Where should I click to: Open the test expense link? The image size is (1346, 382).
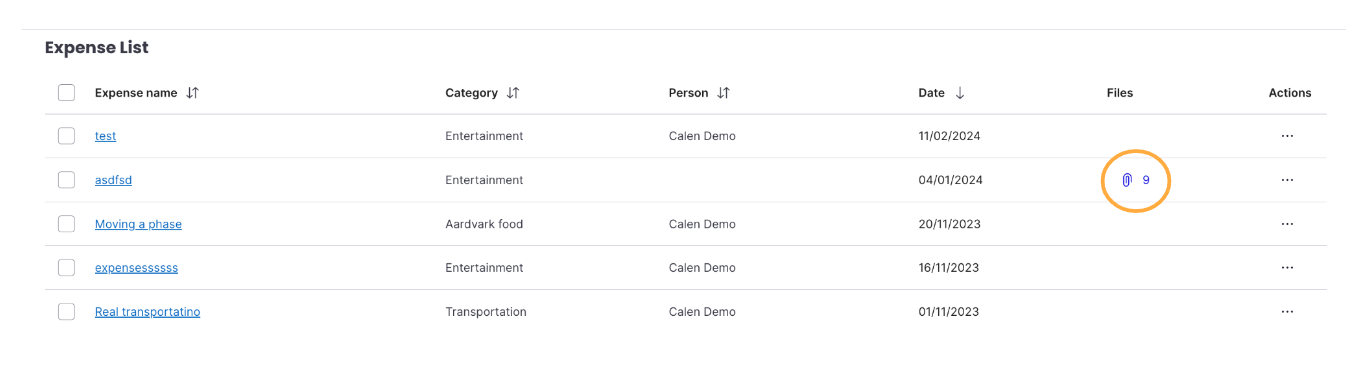105,136
